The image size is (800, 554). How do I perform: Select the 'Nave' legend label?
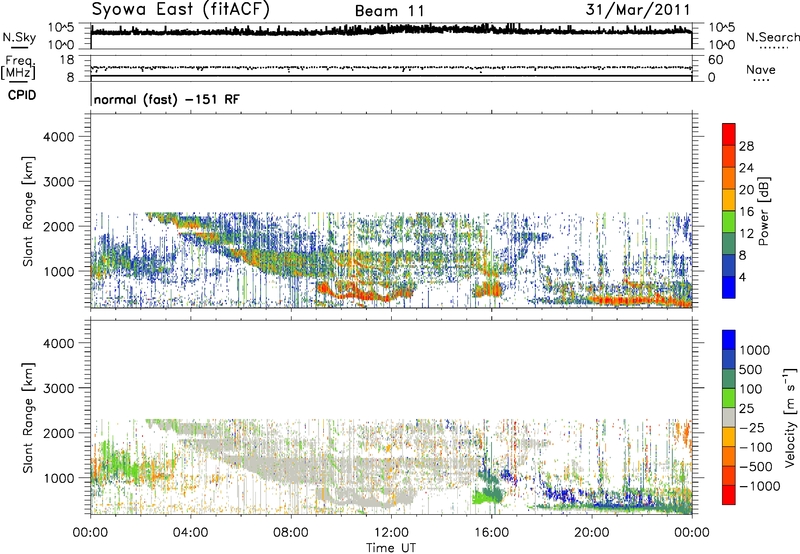click(761, 69)
